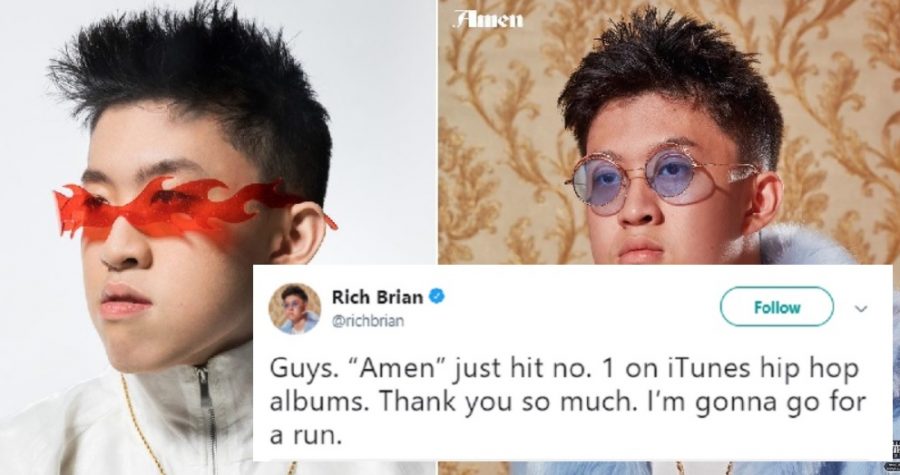The width and height of the screenshot is (900, 475).
Task: Open the chevron menu beside Follow
Action: coord(860,309)
